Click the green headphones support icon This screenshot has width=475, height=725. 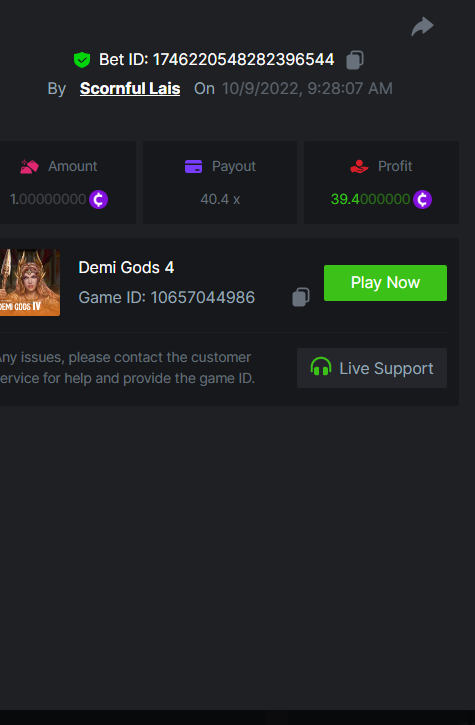click(321, 367)
